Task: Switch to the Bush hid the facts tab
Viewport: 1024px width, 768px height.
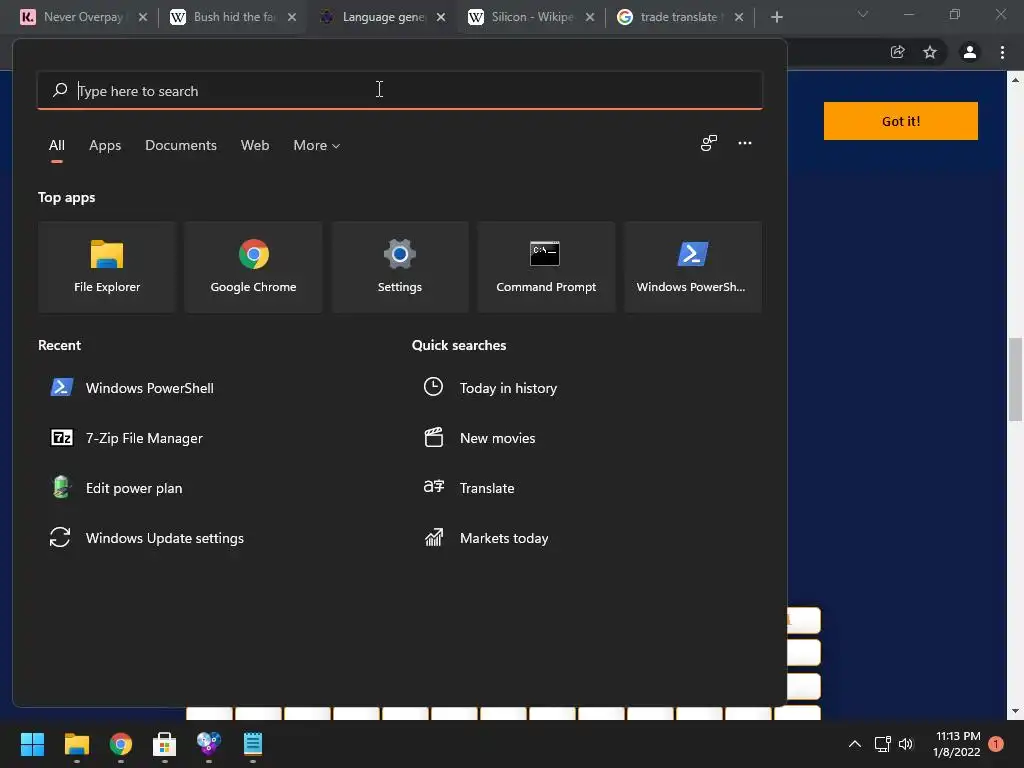Action: [x=234, y=17]
